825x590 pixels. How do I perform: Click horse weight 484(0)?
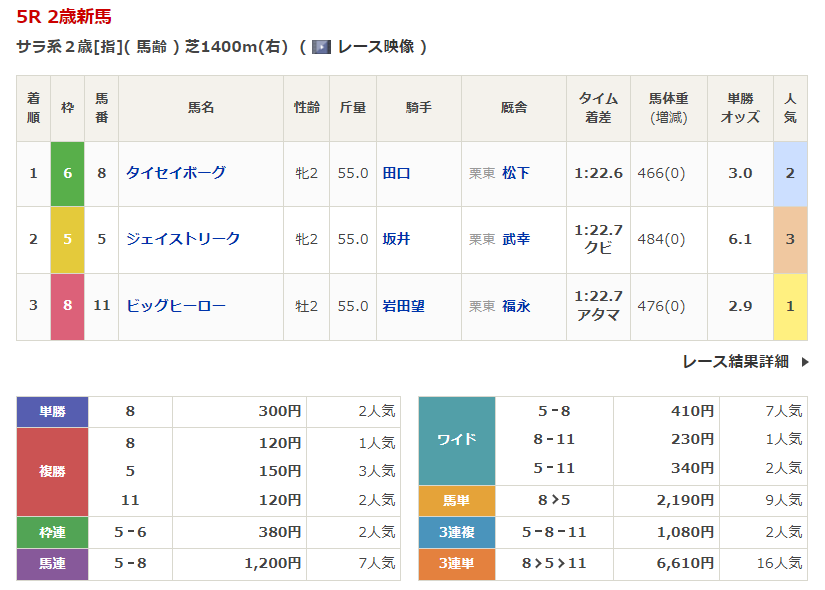(x=661, y=239)
